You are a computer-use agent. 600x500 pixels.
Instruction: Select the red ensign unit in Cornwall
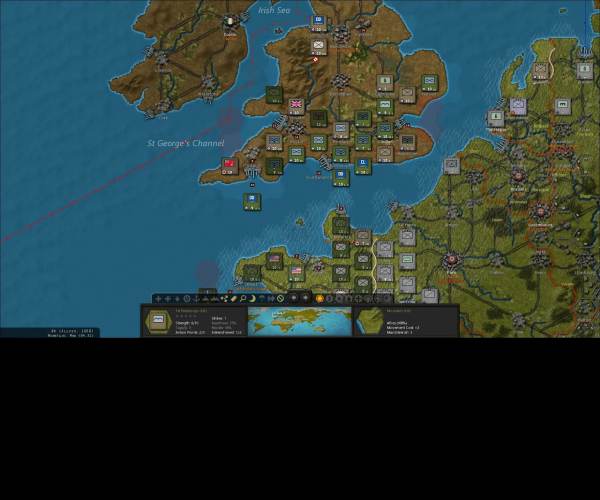pos(229,166)
